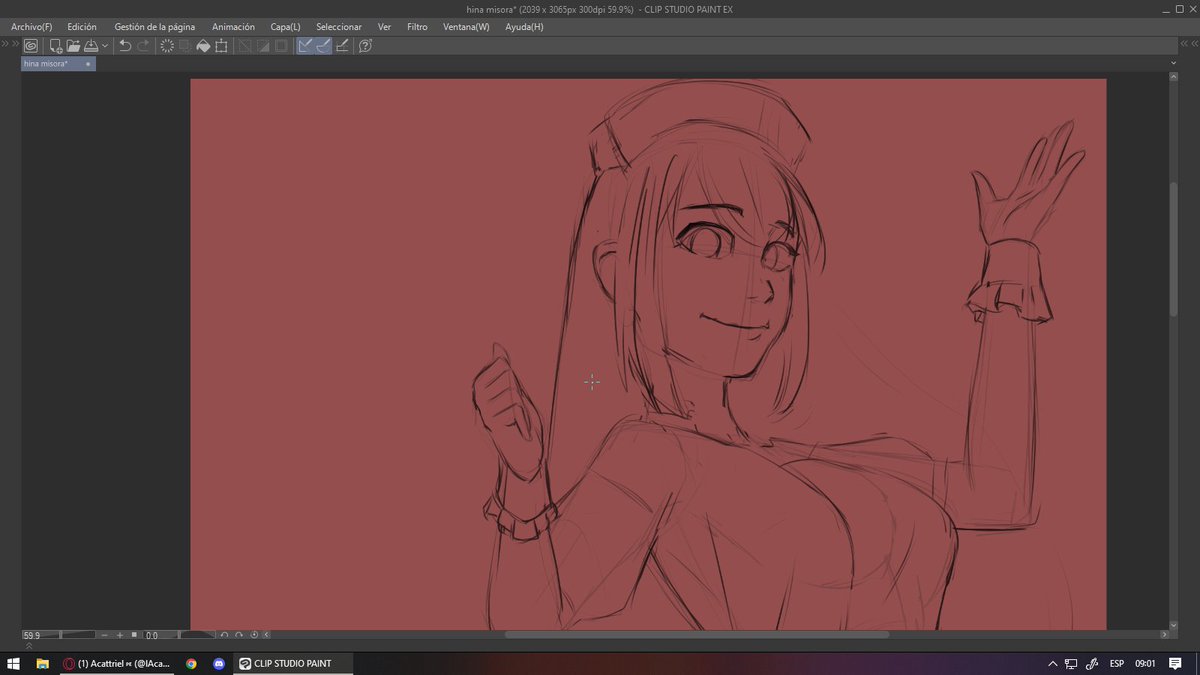
Task: Toggle Snap to Special Ruler
Action: point(323,46)
